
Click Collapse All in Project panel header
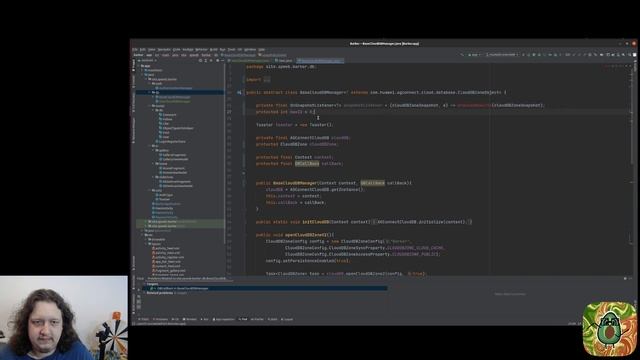211,60
